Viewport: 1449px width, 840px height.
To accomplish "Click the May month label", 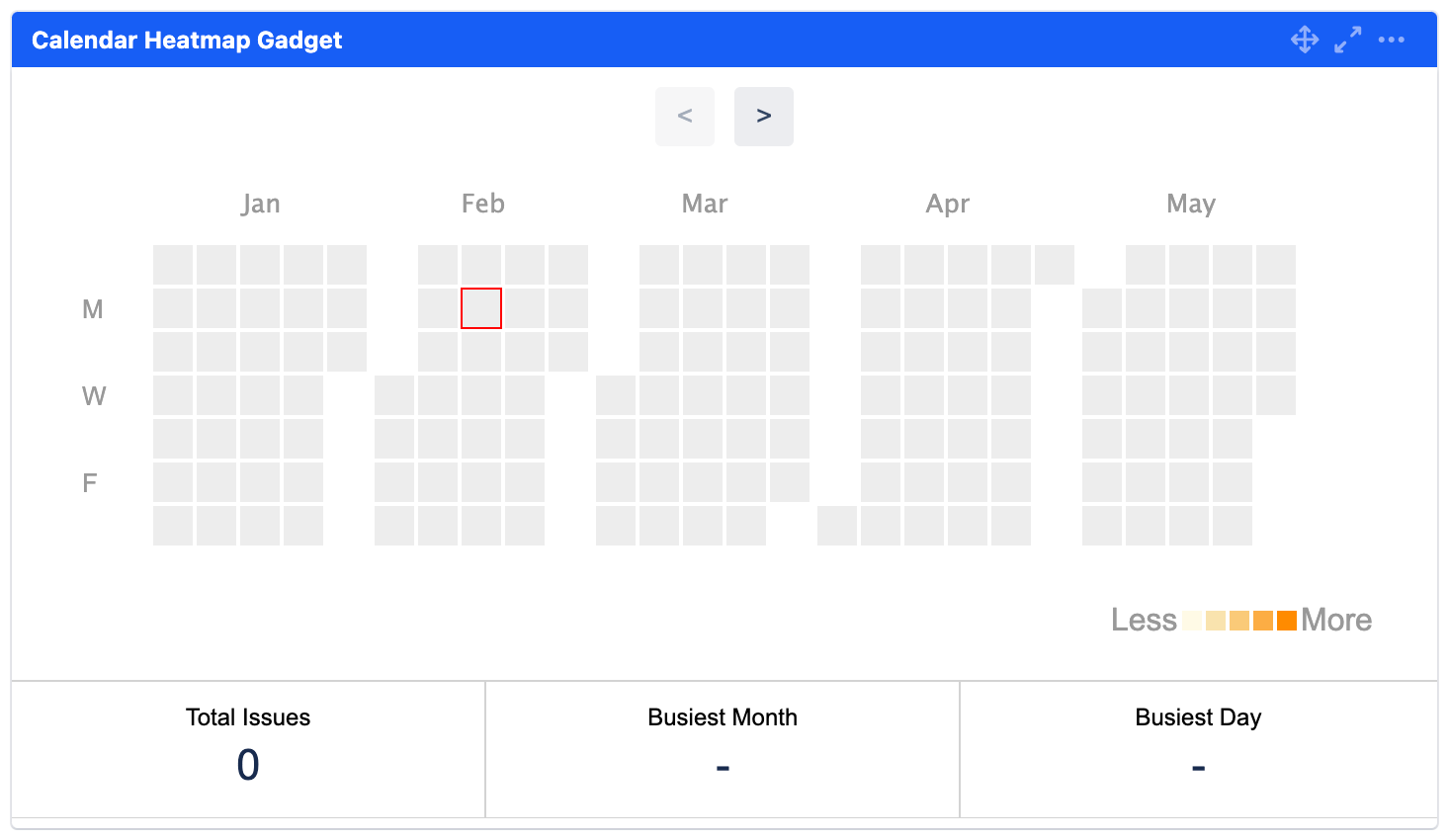I will [x=1190, y=204].
